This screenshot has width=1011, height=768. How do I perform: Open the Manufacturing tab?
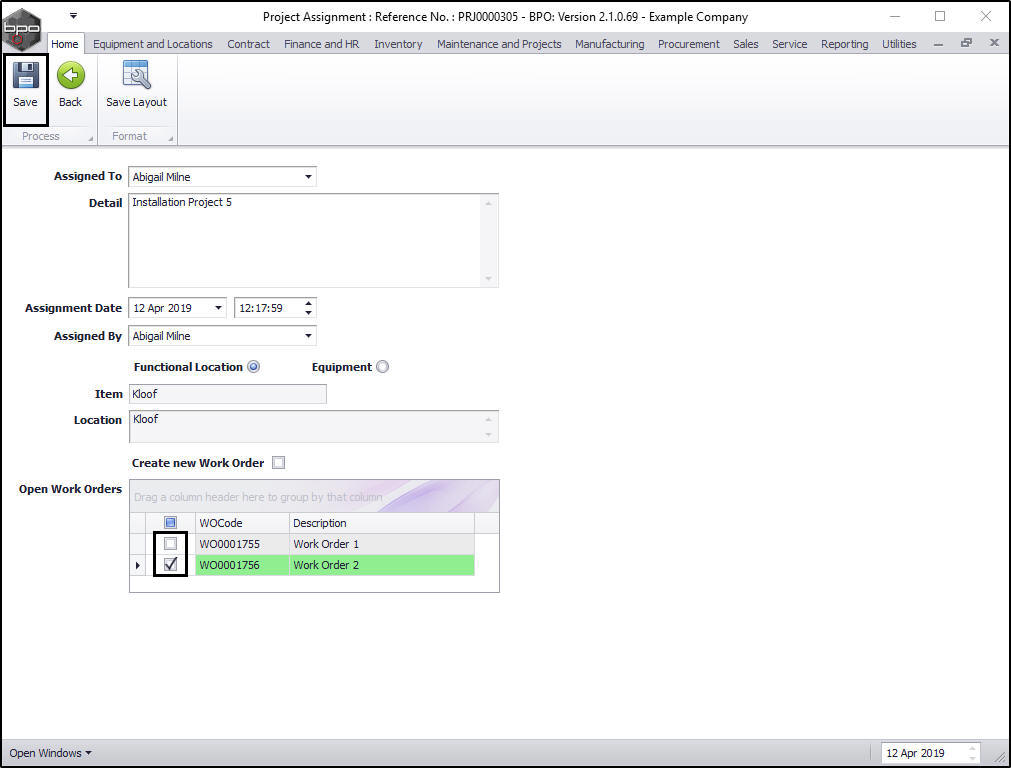(x=609, y=44)
